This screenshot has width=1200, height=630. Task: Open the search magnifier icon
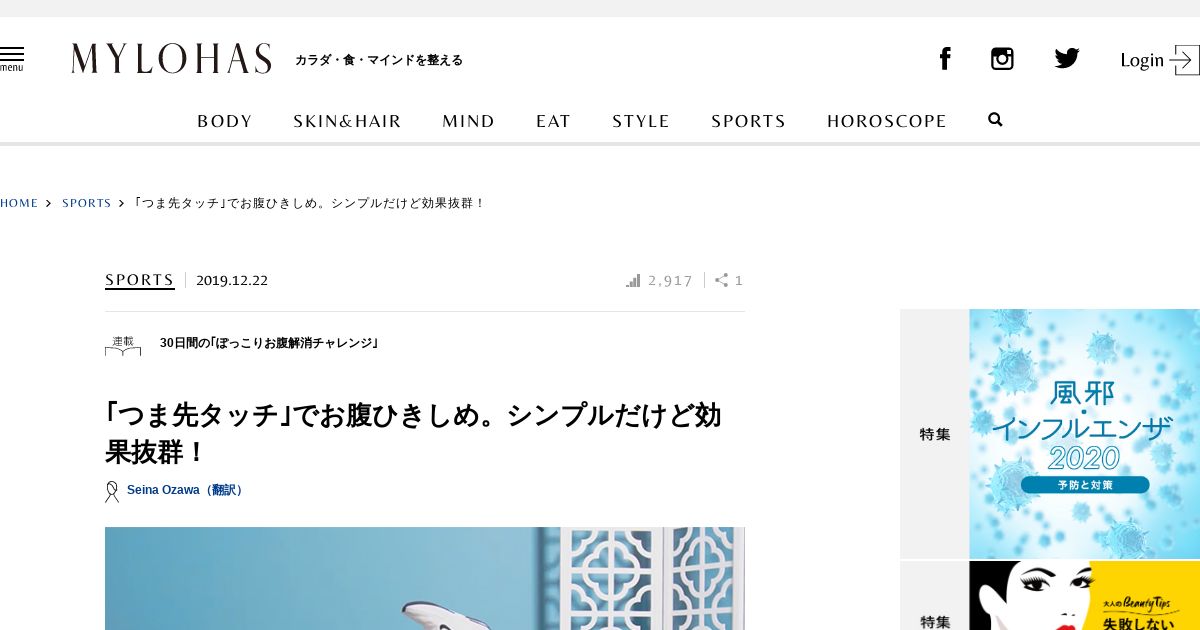click(x=995, y=120)
